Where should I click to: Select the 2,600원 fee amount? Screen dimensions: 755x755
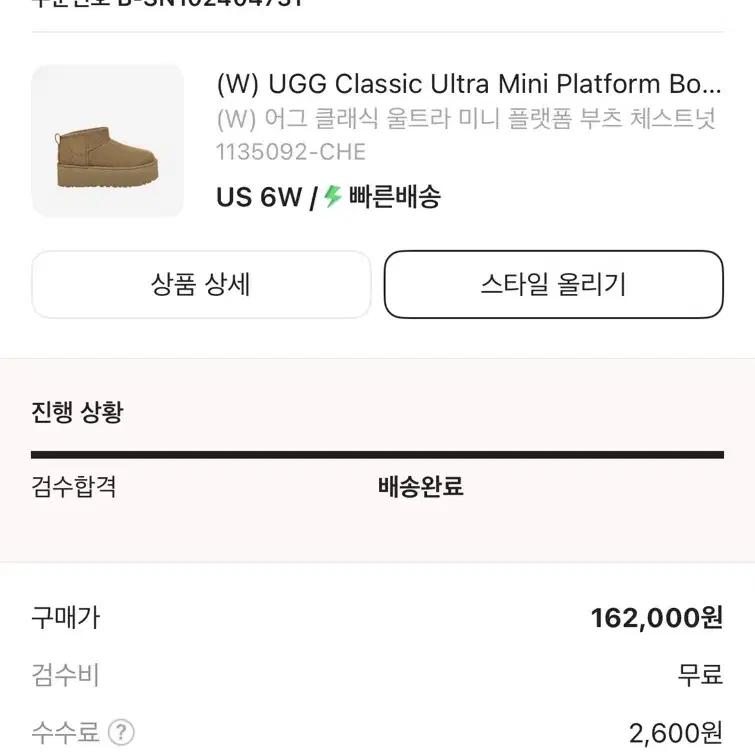pos(676,733)
